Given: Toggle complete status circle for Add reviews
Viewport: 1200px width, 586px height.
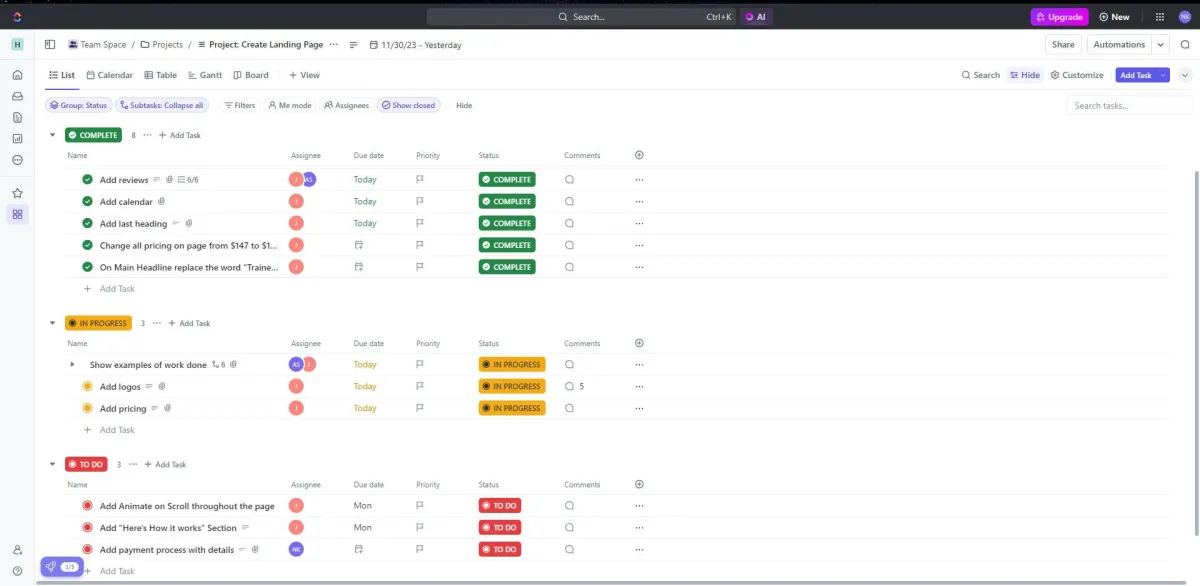Looking at the screenshot, I should tap(88, 180).
